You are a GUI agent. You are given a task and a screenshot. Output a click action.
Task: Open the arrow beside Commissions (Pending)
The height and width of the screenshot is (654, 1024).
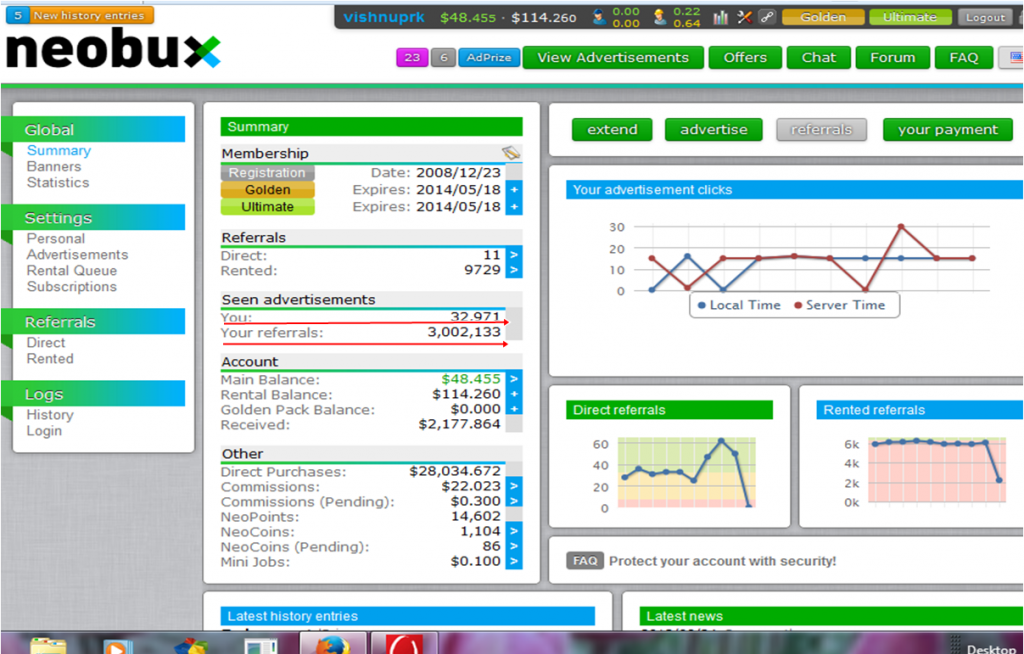point(514,501)
